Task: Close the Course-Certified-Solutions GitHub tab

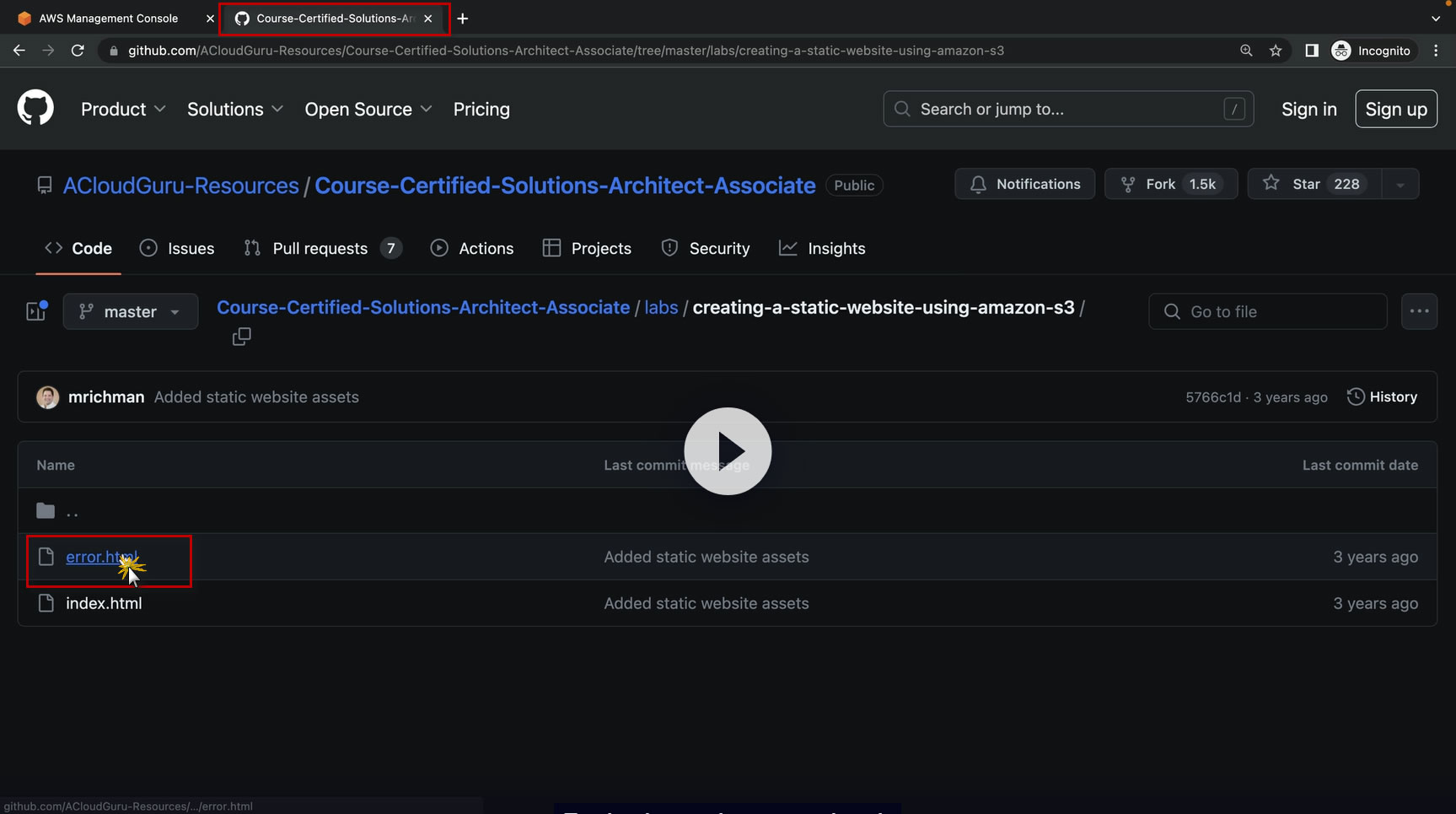Action: click(428, 19)
